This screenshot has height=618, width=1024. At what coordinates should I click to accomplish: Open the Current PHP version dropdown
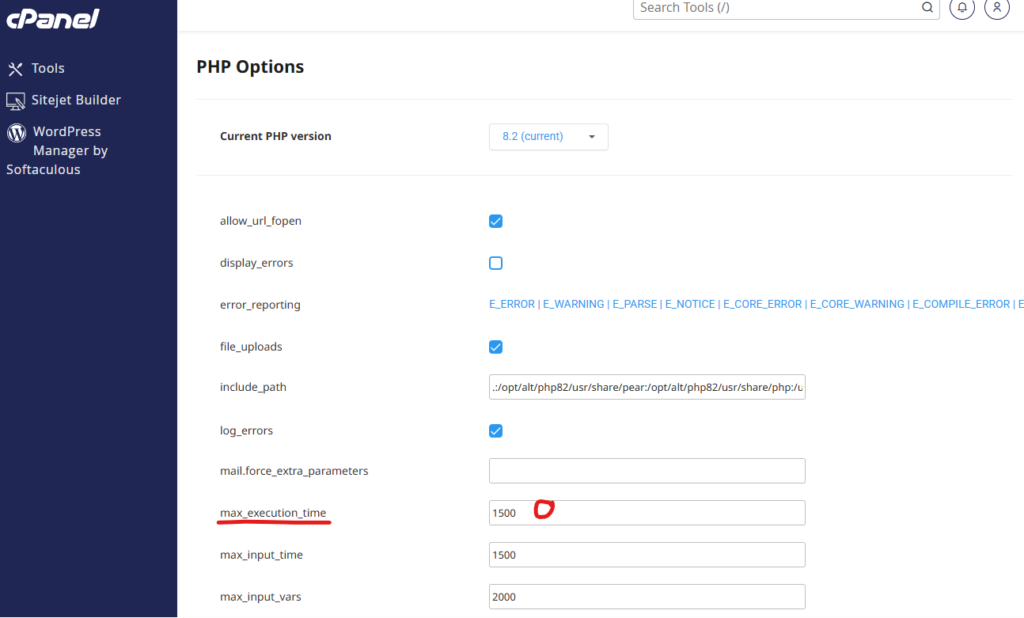[548, 137]
